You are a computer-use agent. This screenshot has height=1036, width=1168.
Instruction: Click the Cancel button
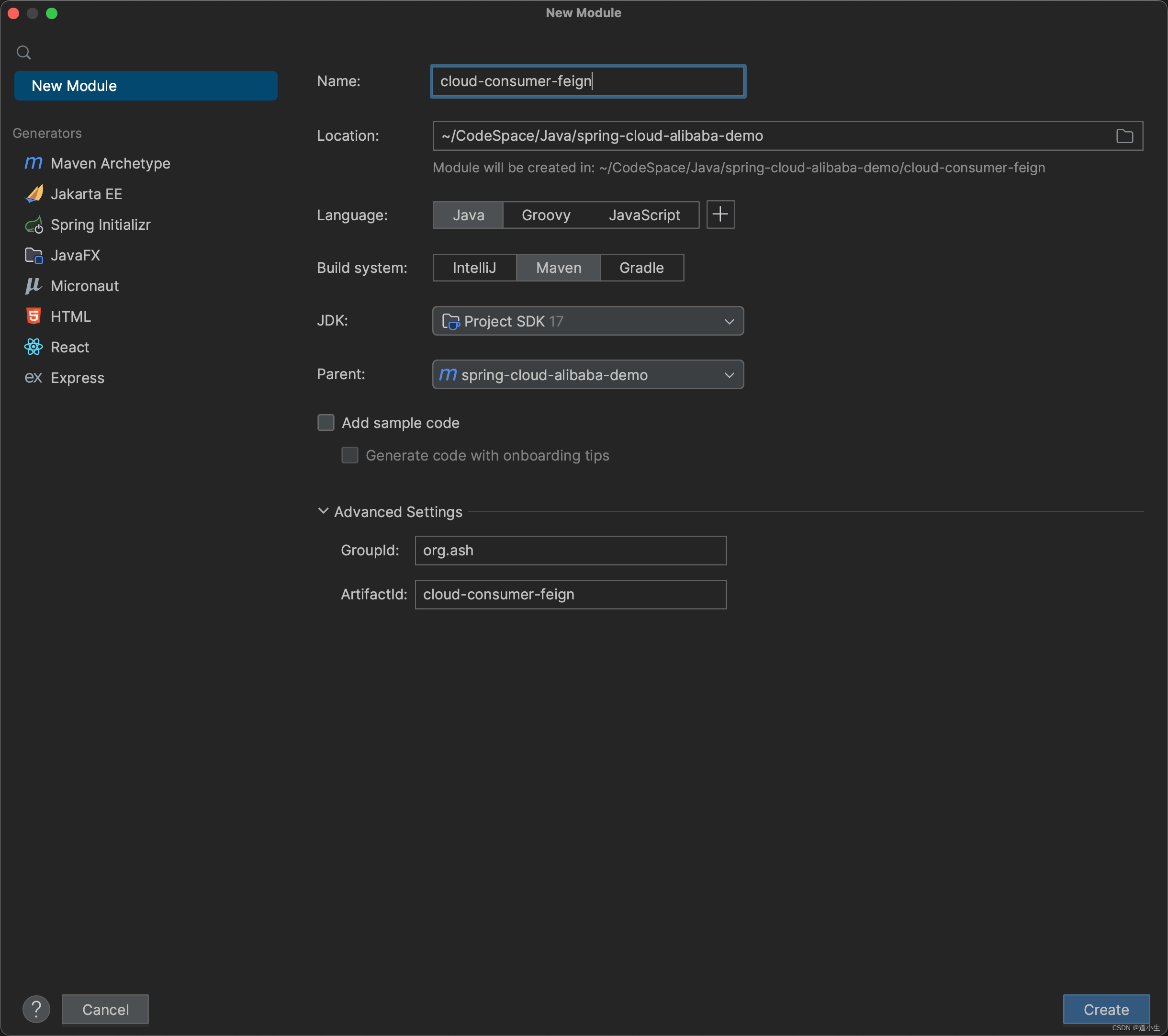105,1009
